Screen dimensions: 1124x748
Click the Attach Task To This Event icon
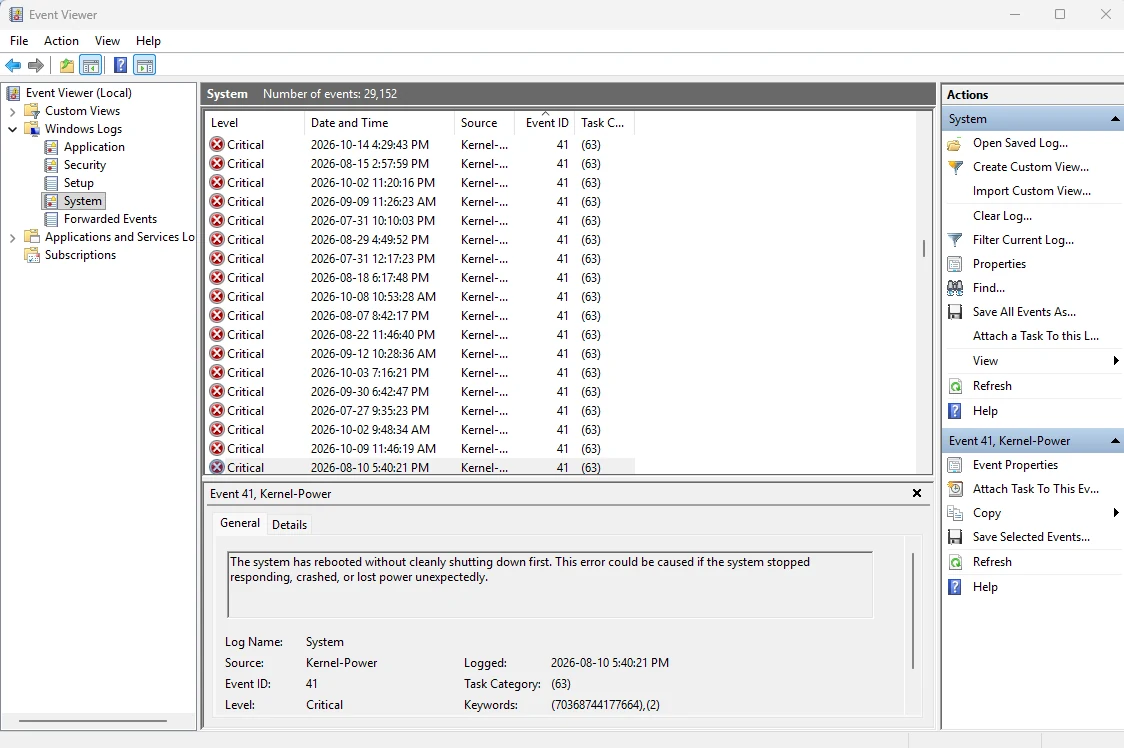pos(955,489)
